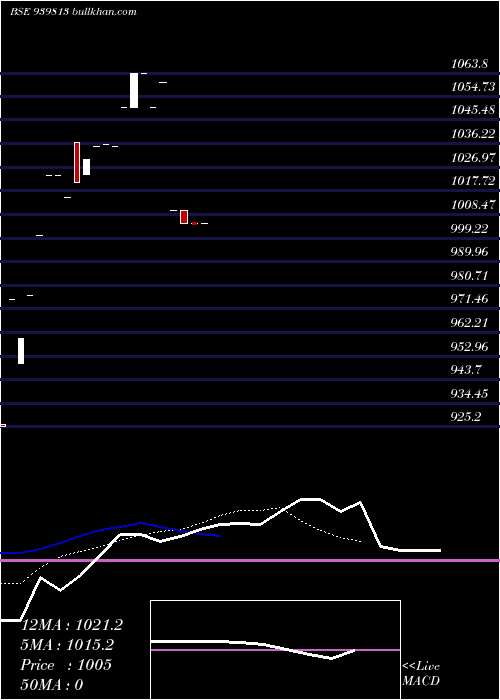Select the short white candle beside the tall red candle
The height and width of the screenshot is (700, 500).
[x=86, y=167]
